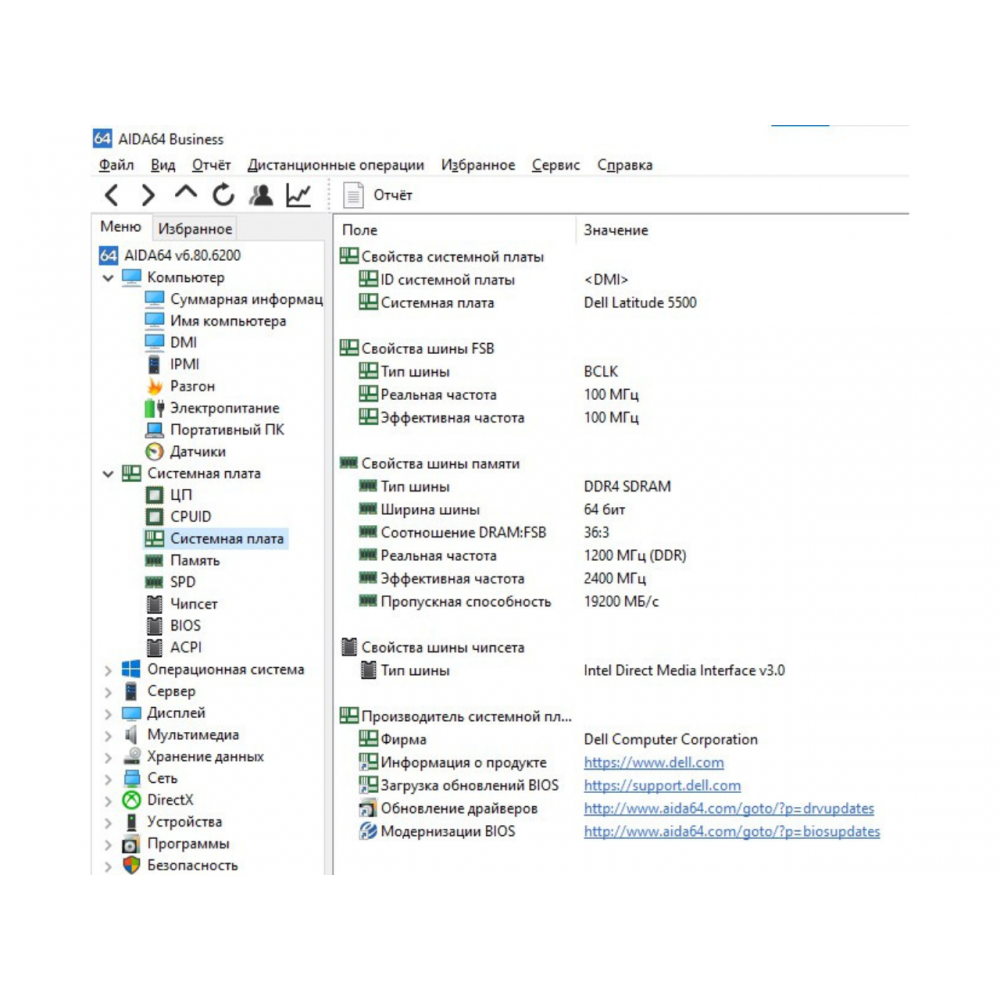Select Суммарная информация in the tree
Screen dimensions: 1000x1000
pyautogui.click(x=233, y=299)
